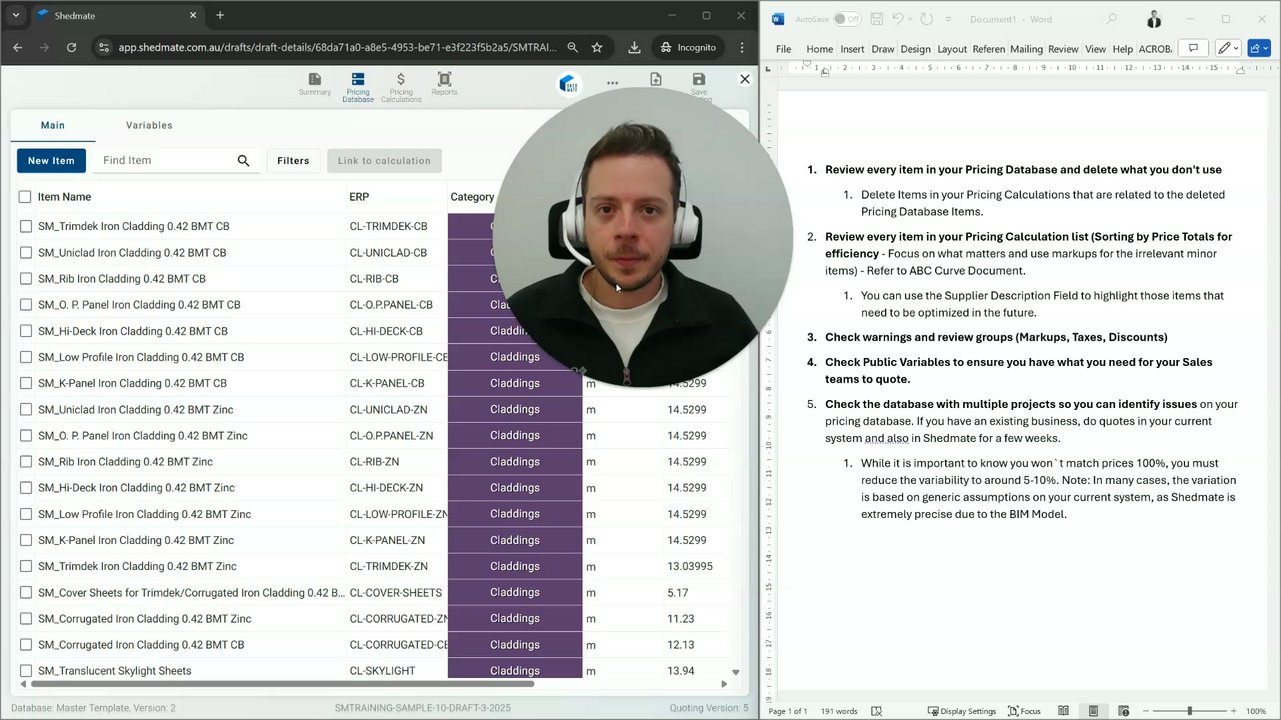Open the Share dropdown button in Word
Screen dimensions: 1281x720
(1258, 48)
